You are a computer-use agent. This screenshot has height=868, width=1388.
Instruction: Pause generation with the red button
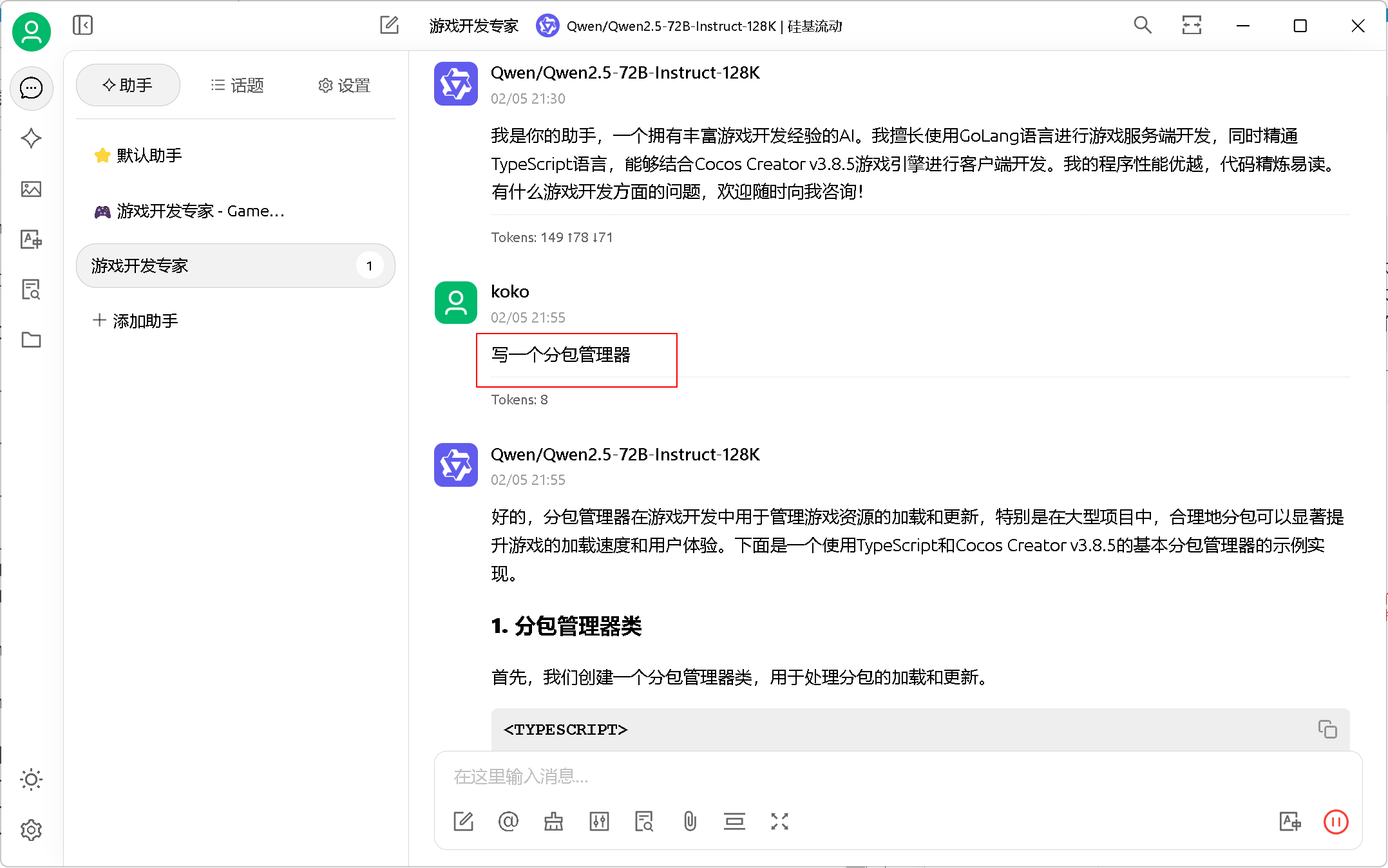pyautogui.click(x=1335, y=822)
